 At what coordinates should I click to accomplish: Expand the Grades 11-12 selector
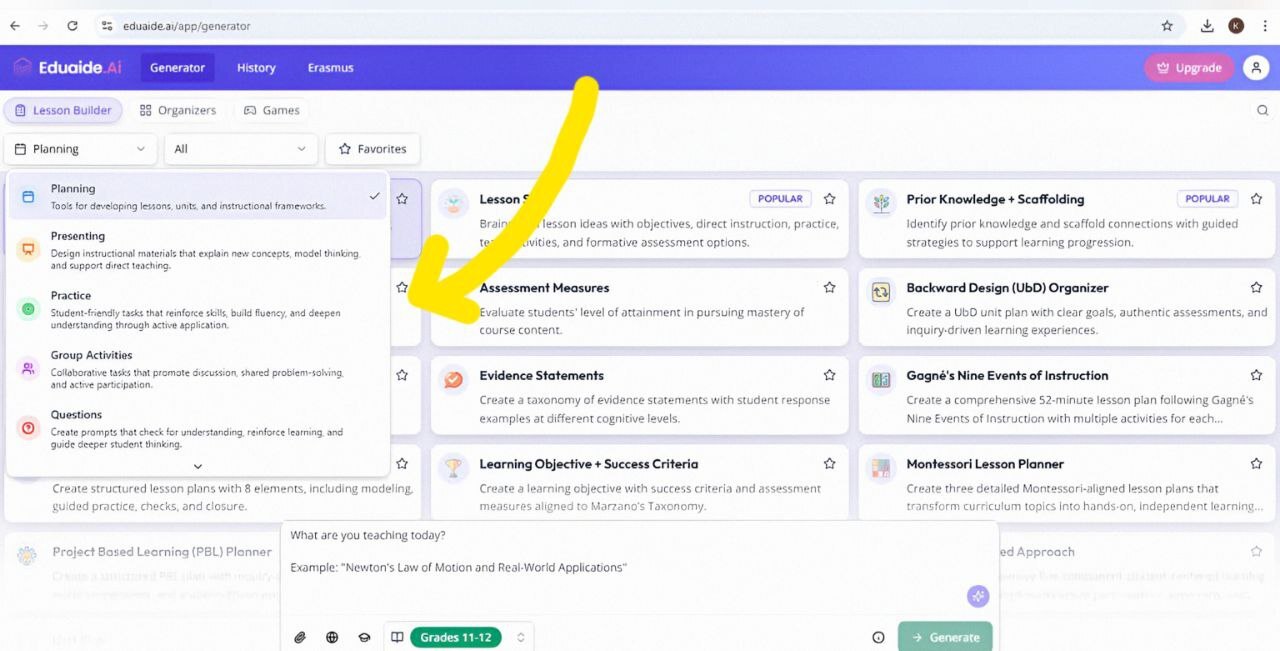(x=520, y=637)
